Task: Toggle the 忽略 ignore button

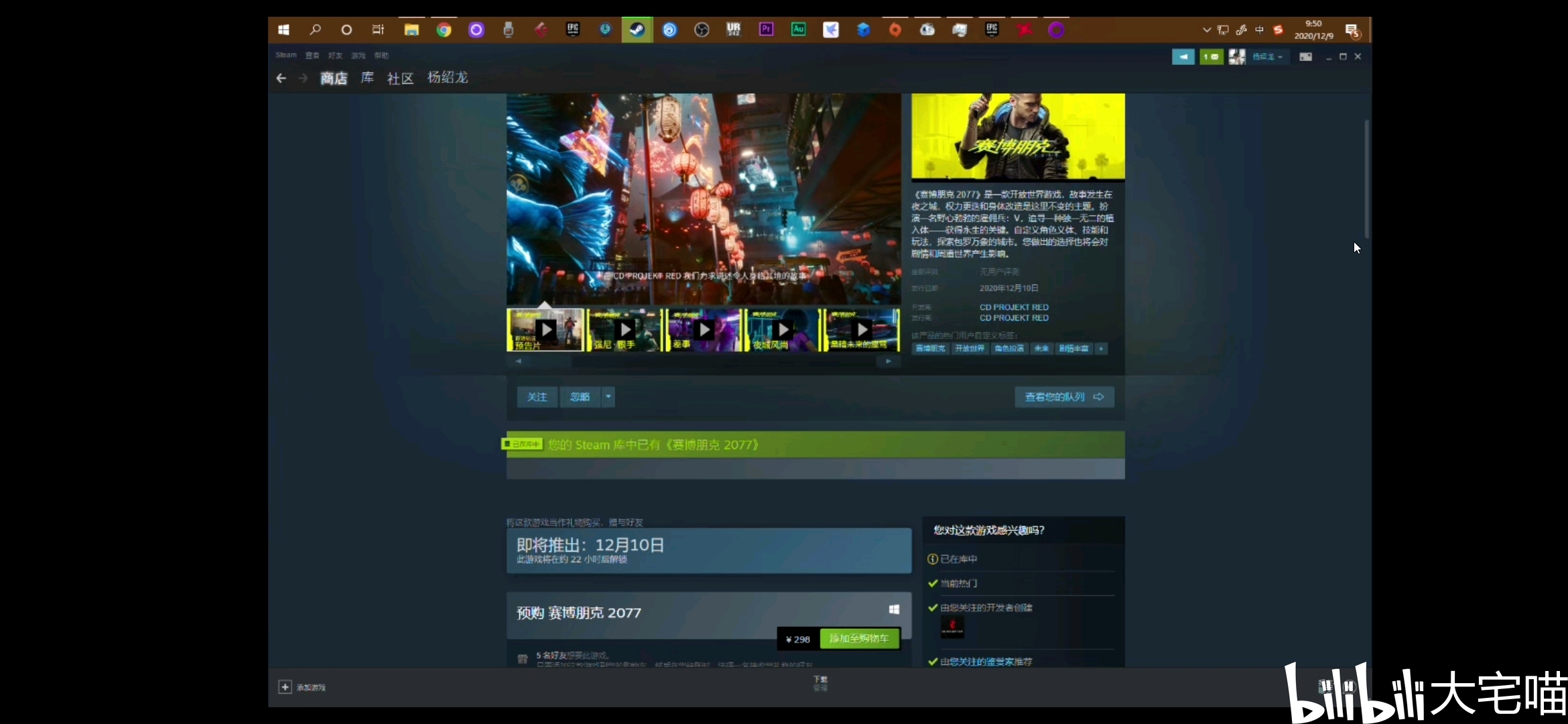Action: click(580, 397)
